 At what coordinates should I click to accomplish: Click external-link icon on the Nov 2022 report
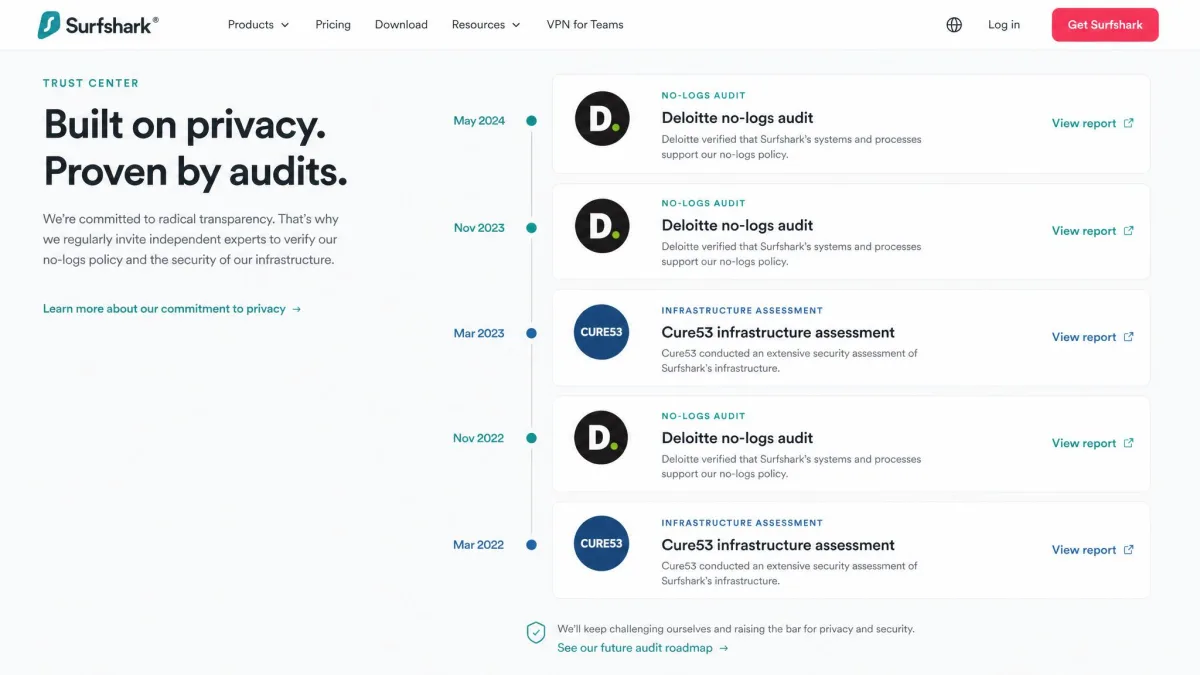pyautogui.click(x=1129, y=443)
